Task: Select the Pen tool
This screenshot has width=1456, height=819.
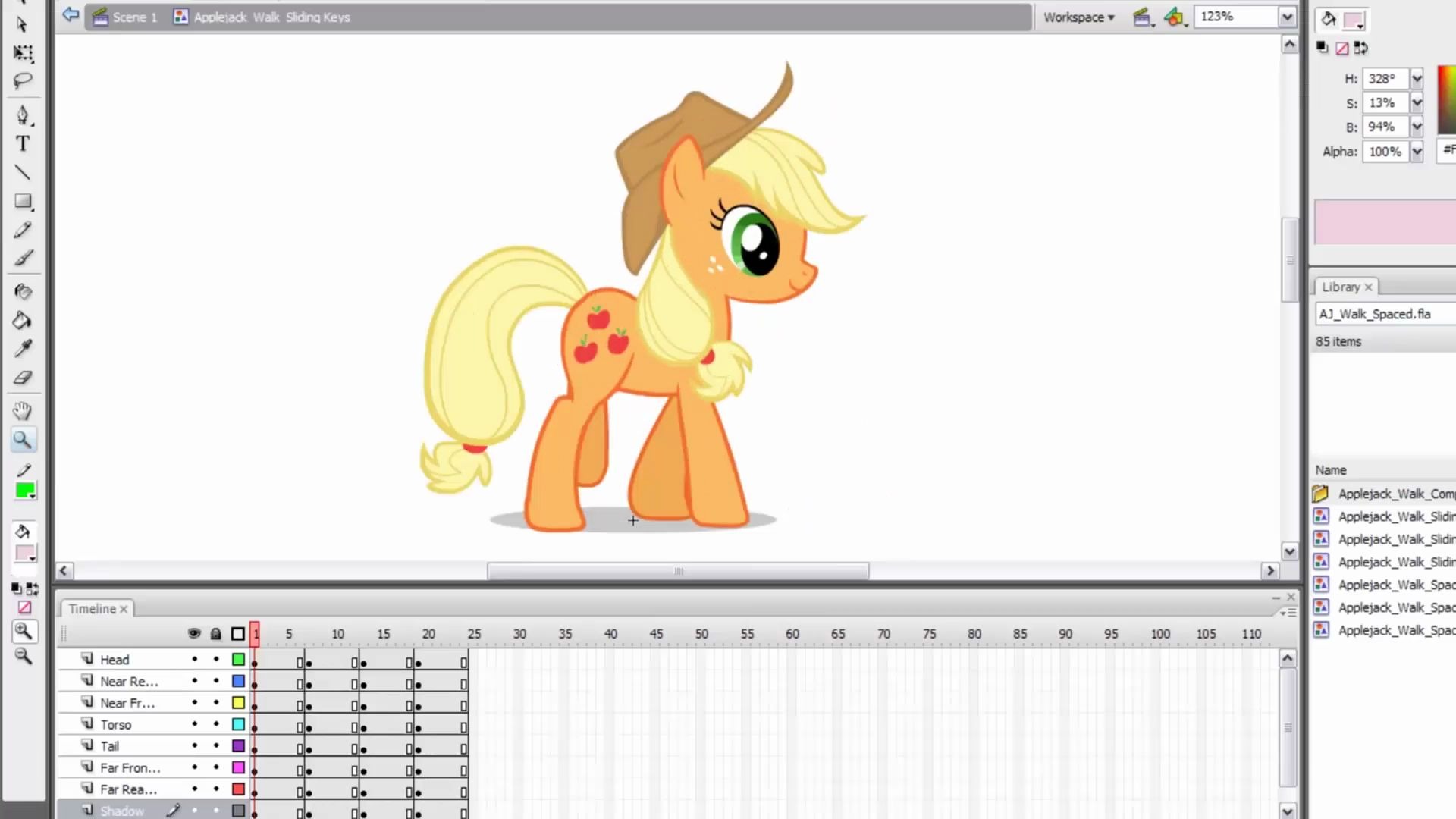Action: click(x=23, y=115)
